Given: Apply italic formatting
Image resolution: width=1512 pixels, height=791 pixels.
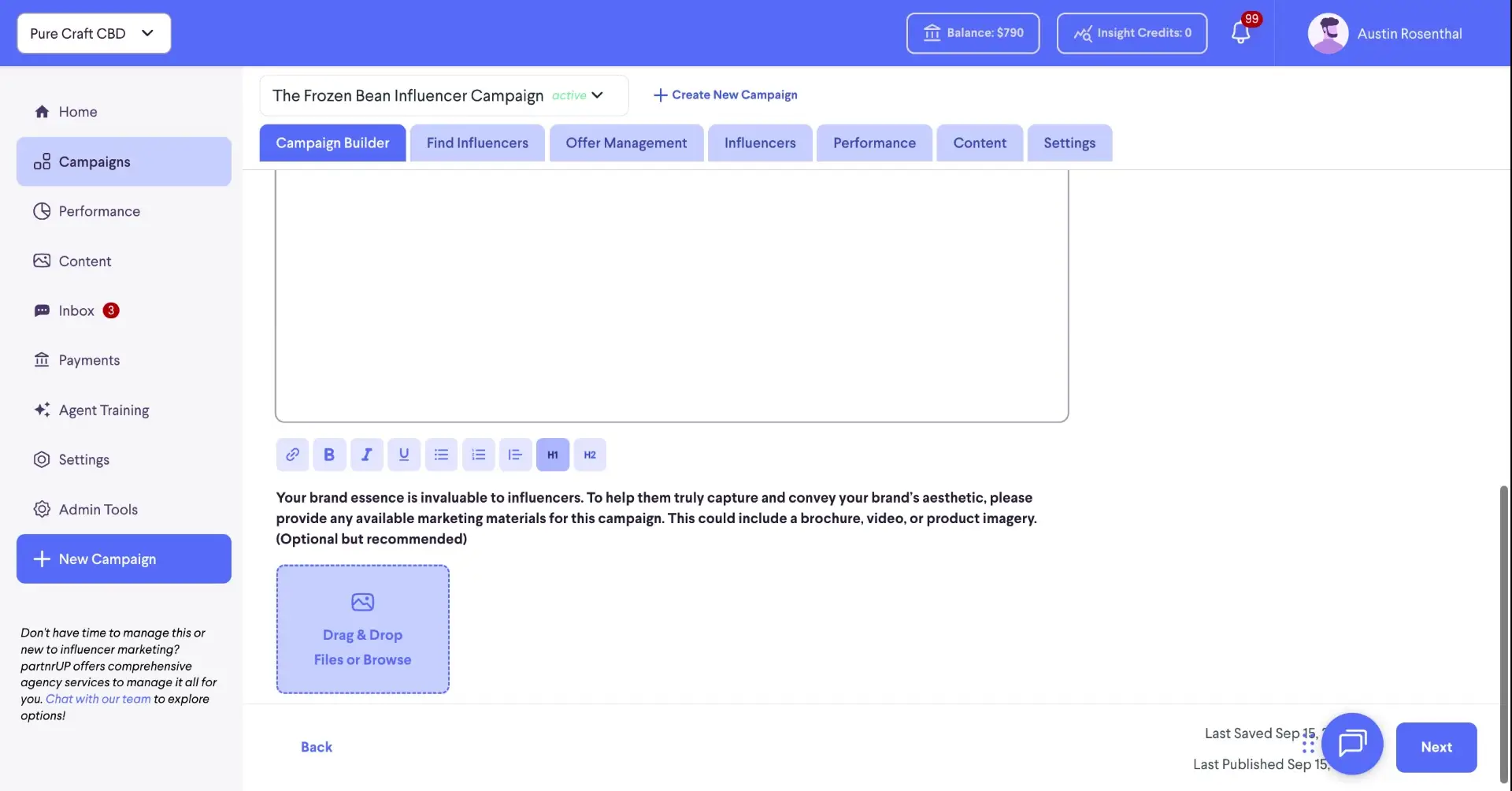Looking at the screenshot, I should coord(367,455).
